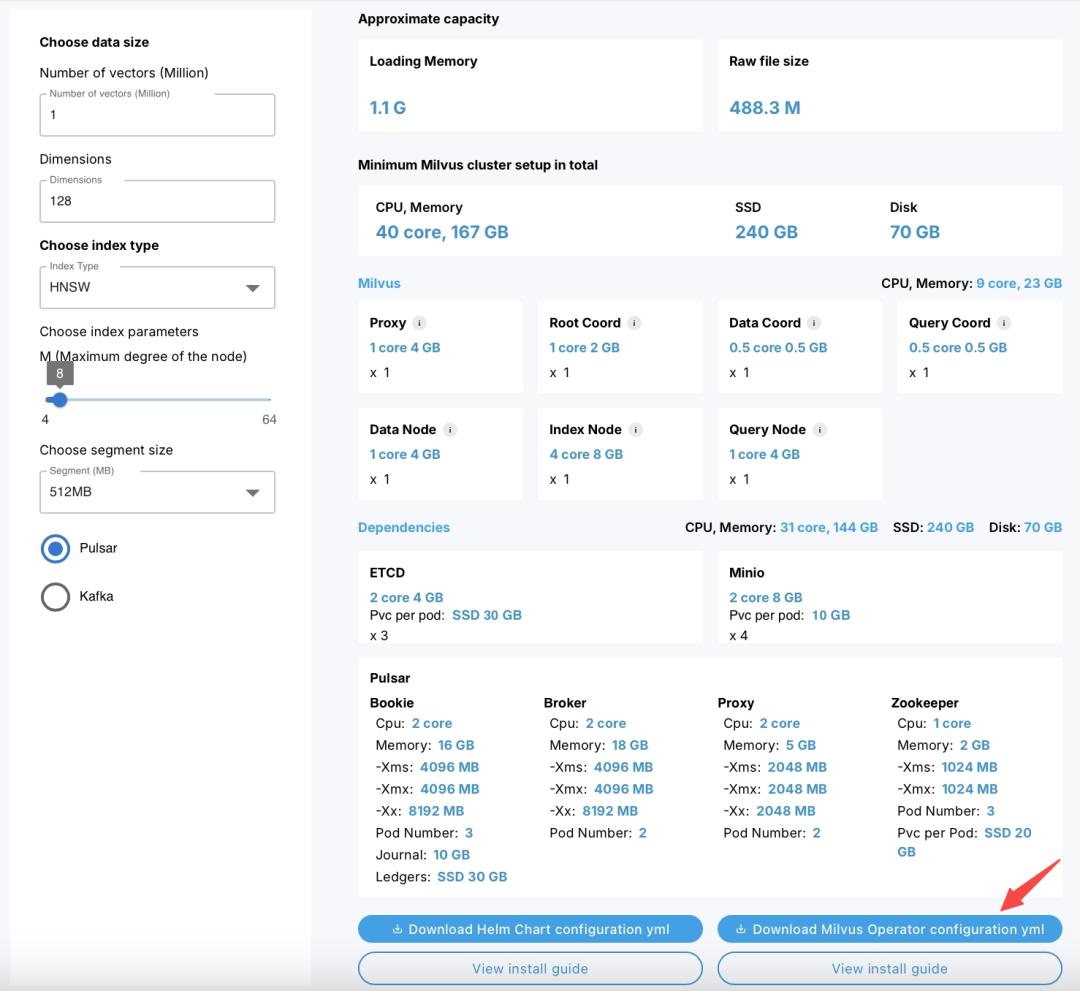View install guide under Helm Chart button

point(530,968)
